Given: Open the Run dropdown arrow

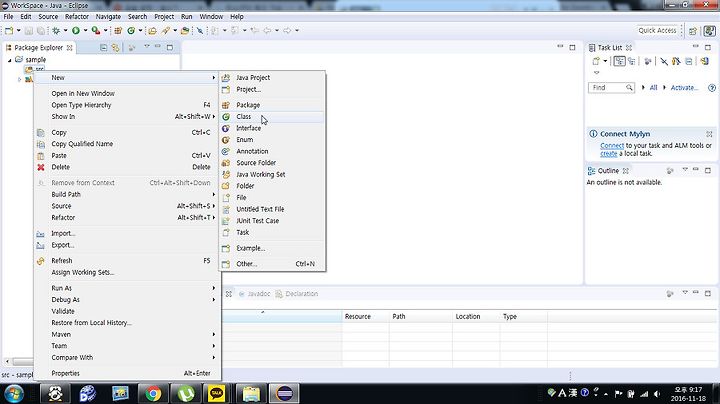Looking at the screenshot, I should point(85,30).
